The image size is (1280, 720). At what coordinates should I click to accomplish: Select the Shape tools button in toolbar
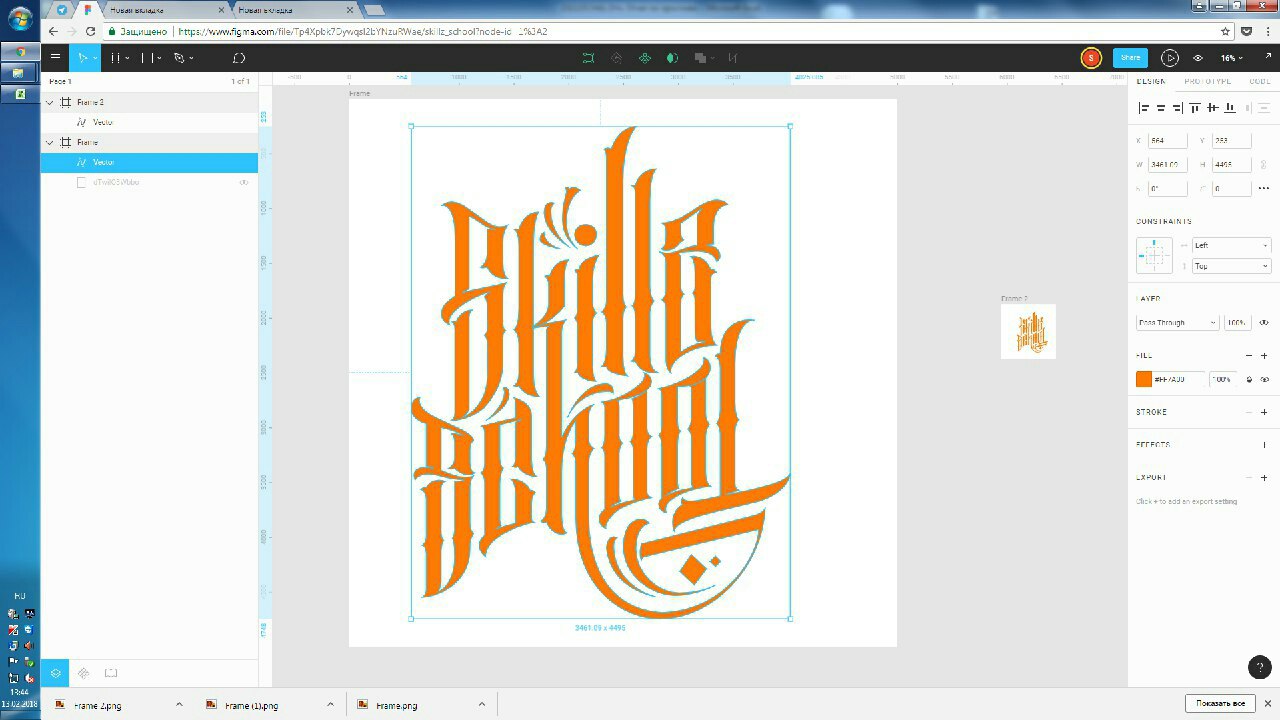point(146,58)
